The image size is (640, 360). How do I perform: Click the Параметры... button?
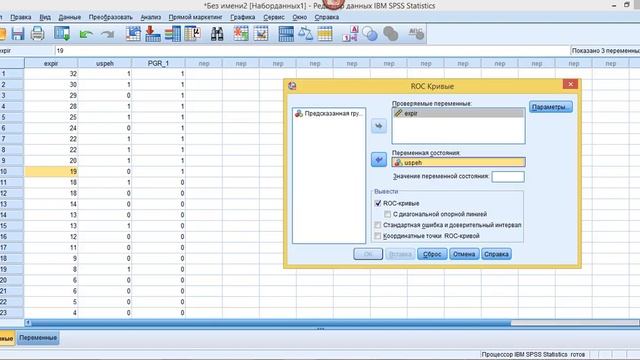551,107
